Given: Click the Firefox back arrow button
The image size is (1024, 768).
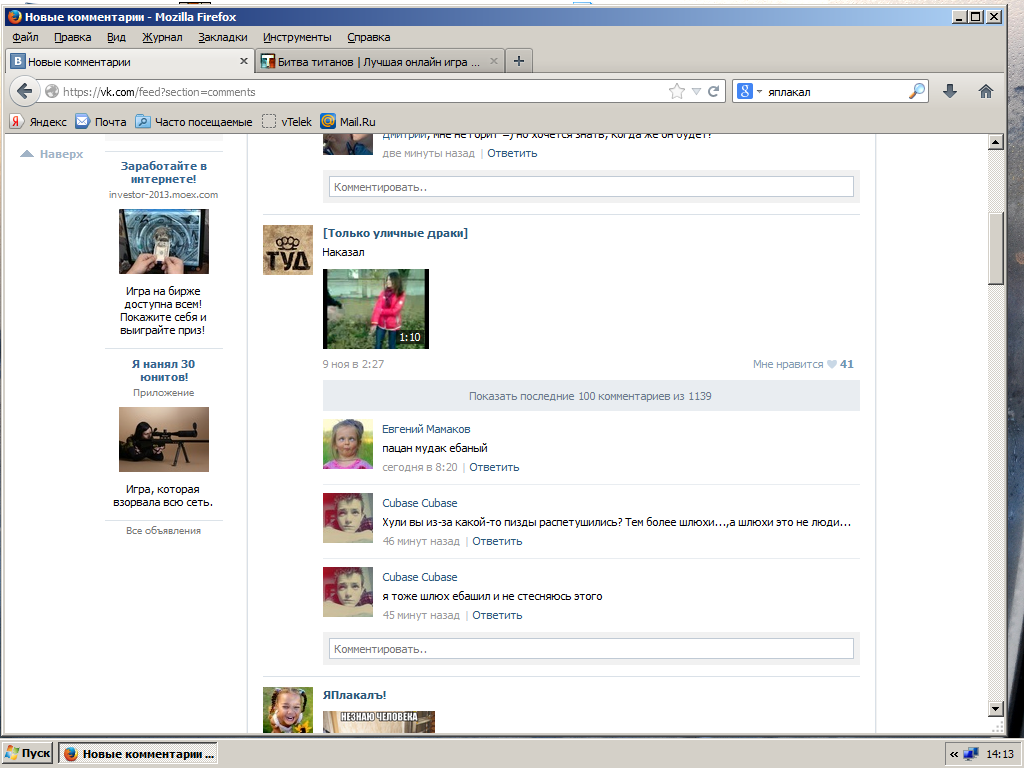Looking at the screenshot, I should coord(25,91).
